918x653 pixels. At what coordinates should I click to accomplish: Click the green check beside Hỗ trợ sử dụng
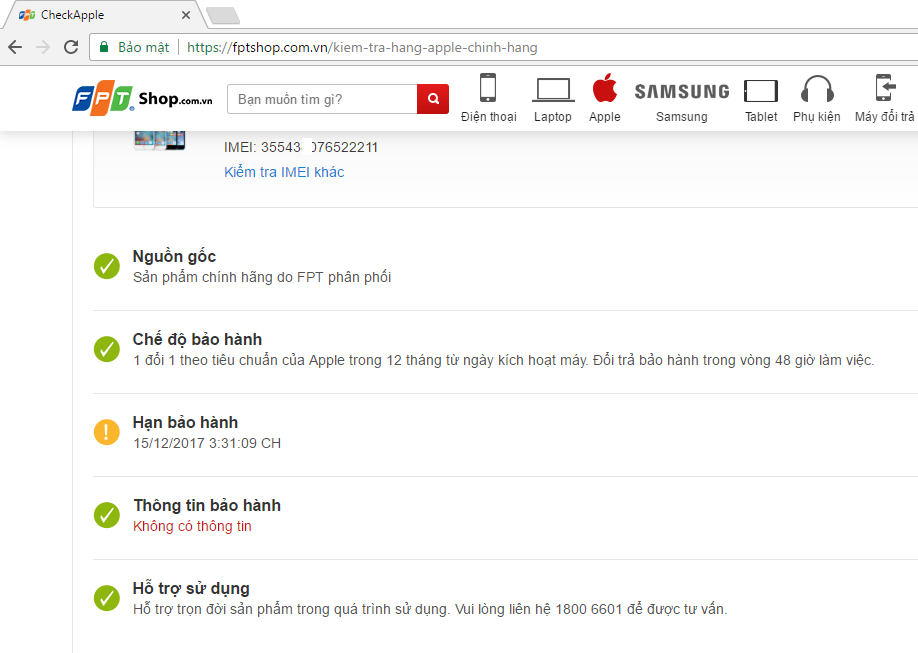pyautogui.click(x=107, y=598)
